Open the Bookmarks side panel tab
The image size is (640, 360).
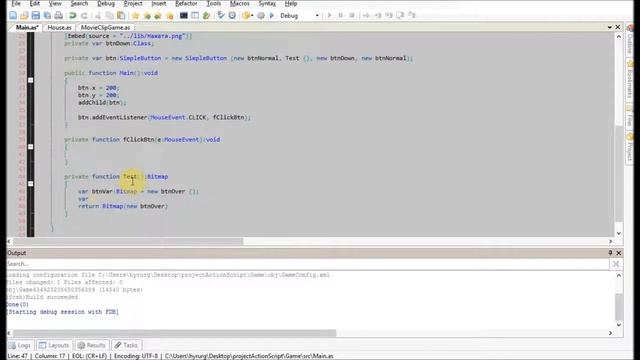tap(630, 80)
